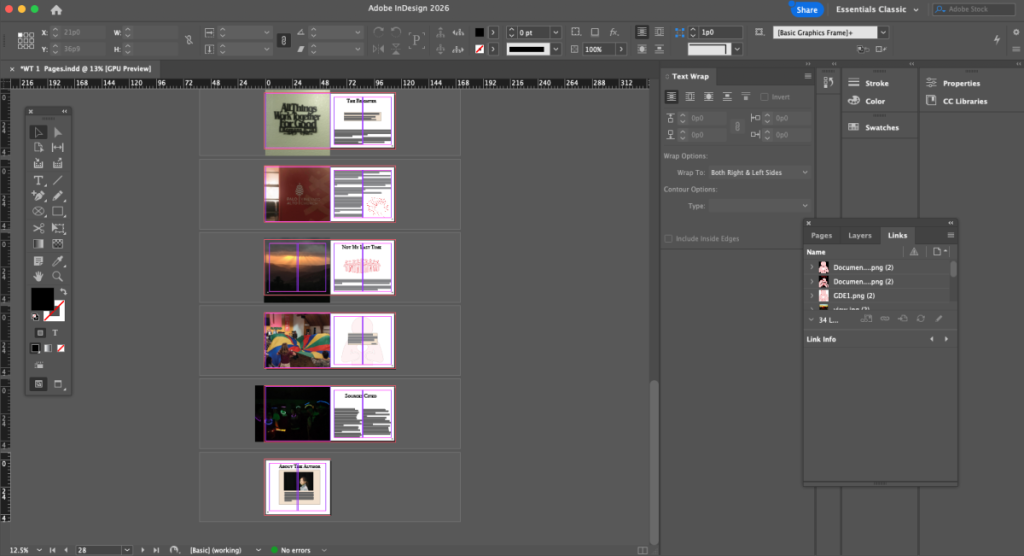Viewport: 1024px width, 556px height.
Task: Select wrap around bounding box icon
Action: [x=690, y=97]
